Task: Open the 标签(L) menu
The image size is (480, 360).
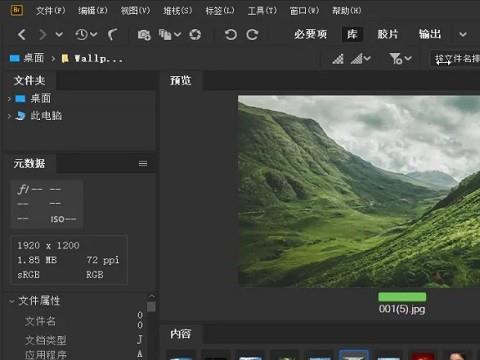Action: click(x=220, y=11)
